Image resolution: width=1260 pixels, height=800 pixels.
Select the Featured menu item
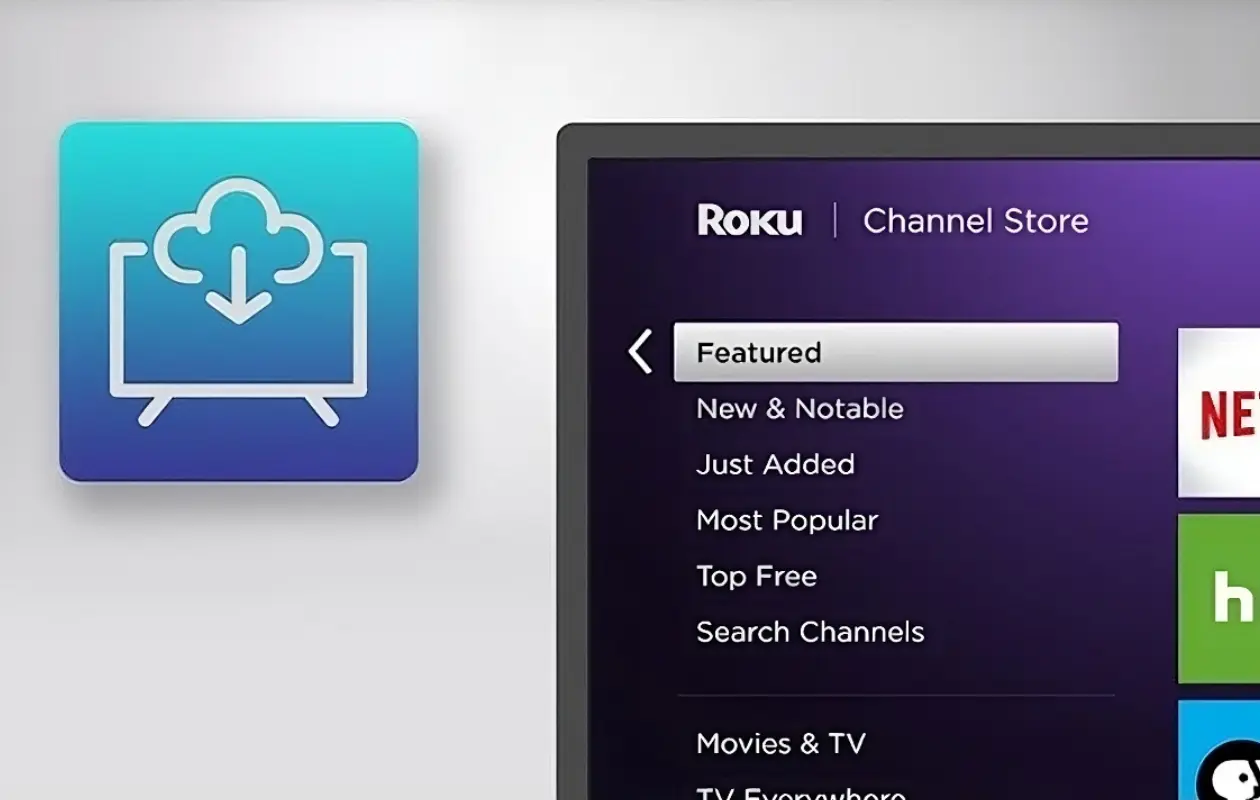pyautogui.click(x=896, y=352)
